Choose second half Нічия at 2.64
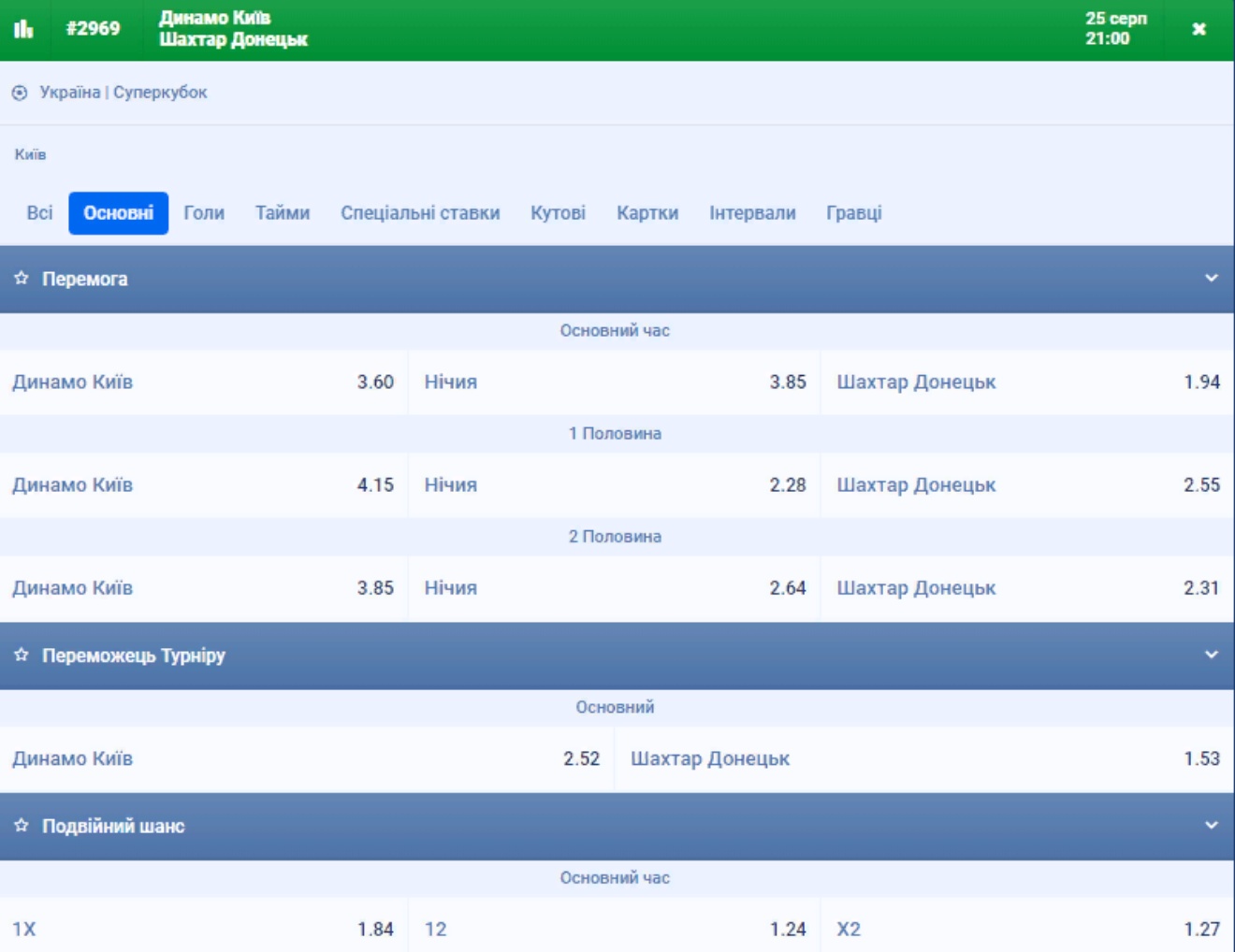Screen dimensions: 1235x952 tap(615, 588)
